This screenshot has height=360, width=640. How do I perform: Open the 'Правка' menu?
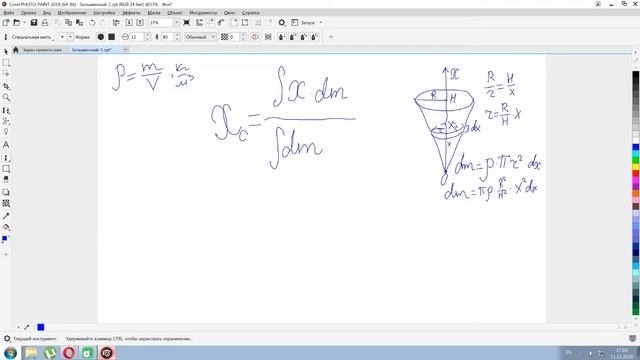[28, 13]
